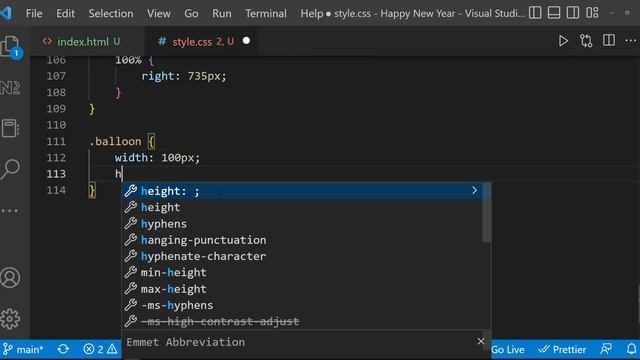The width and height of the screenshot is (640, 360).
Task: Choose the 'height' suggestion
Action: (x=302, y=207)
